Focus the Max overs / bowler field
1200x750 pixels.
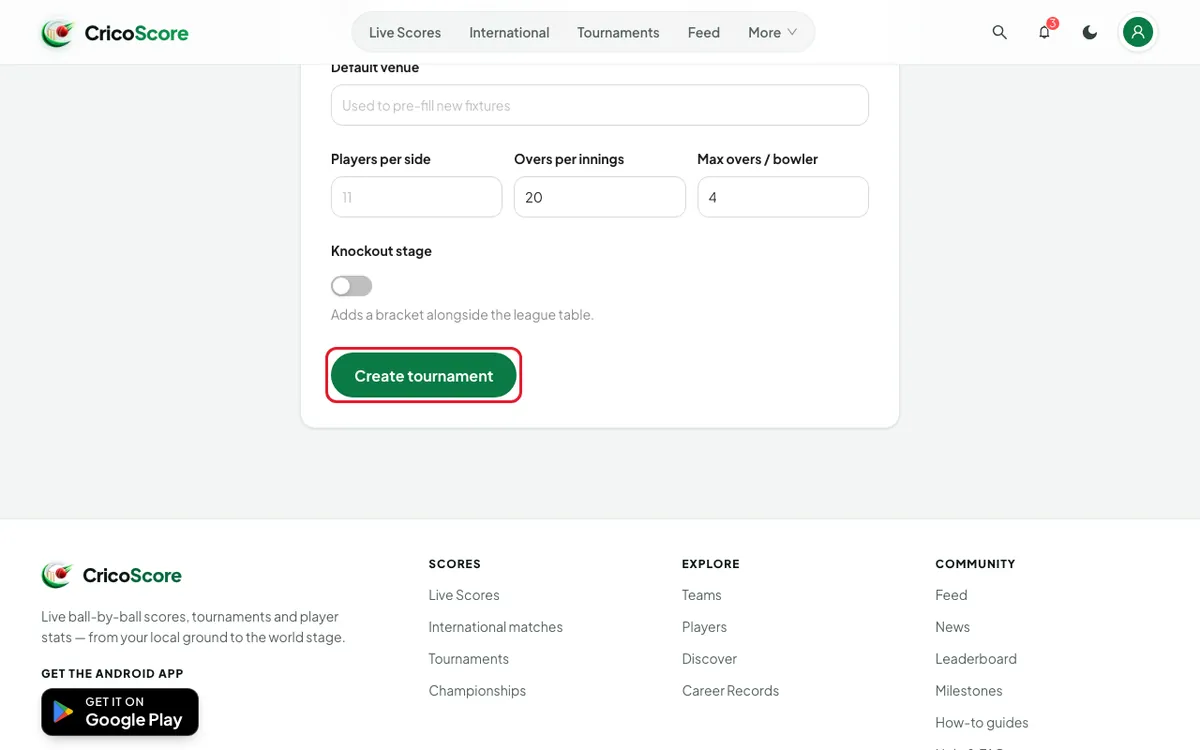tap(783, 197)
